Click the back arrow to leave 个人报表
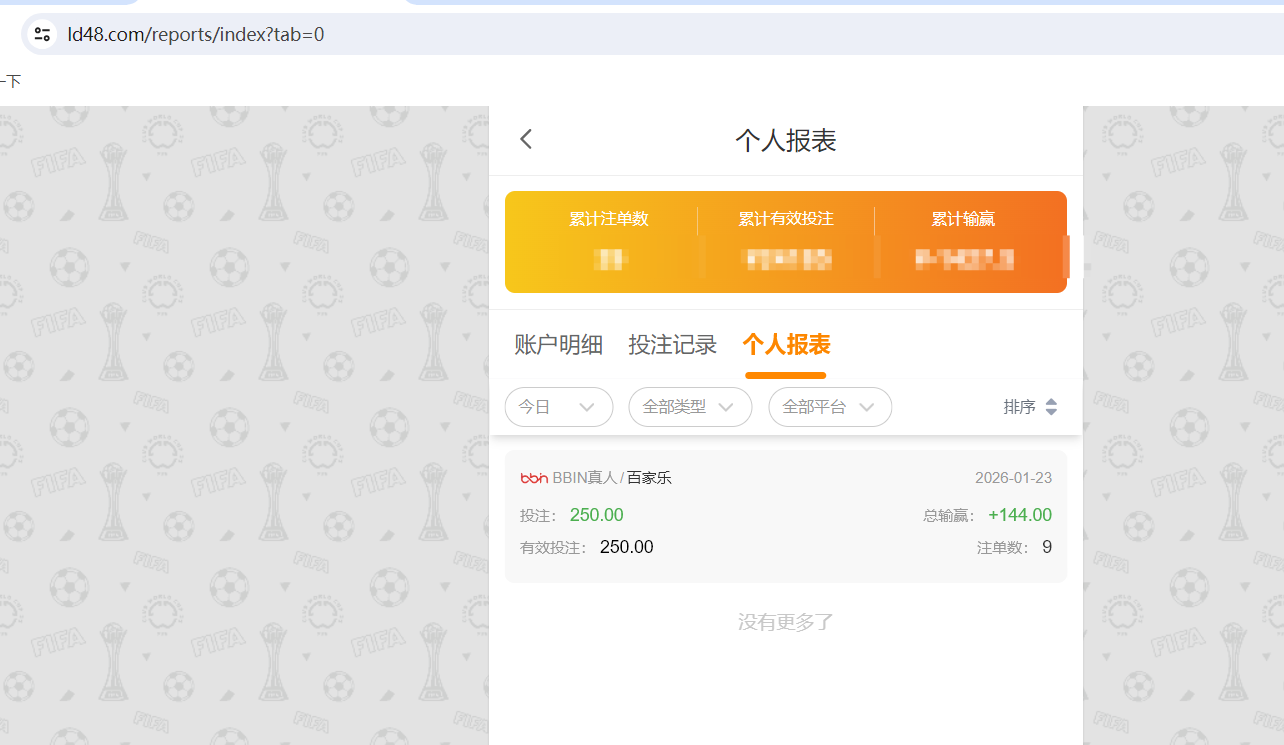Screen dimensions: 1284x745 point(525,139)
